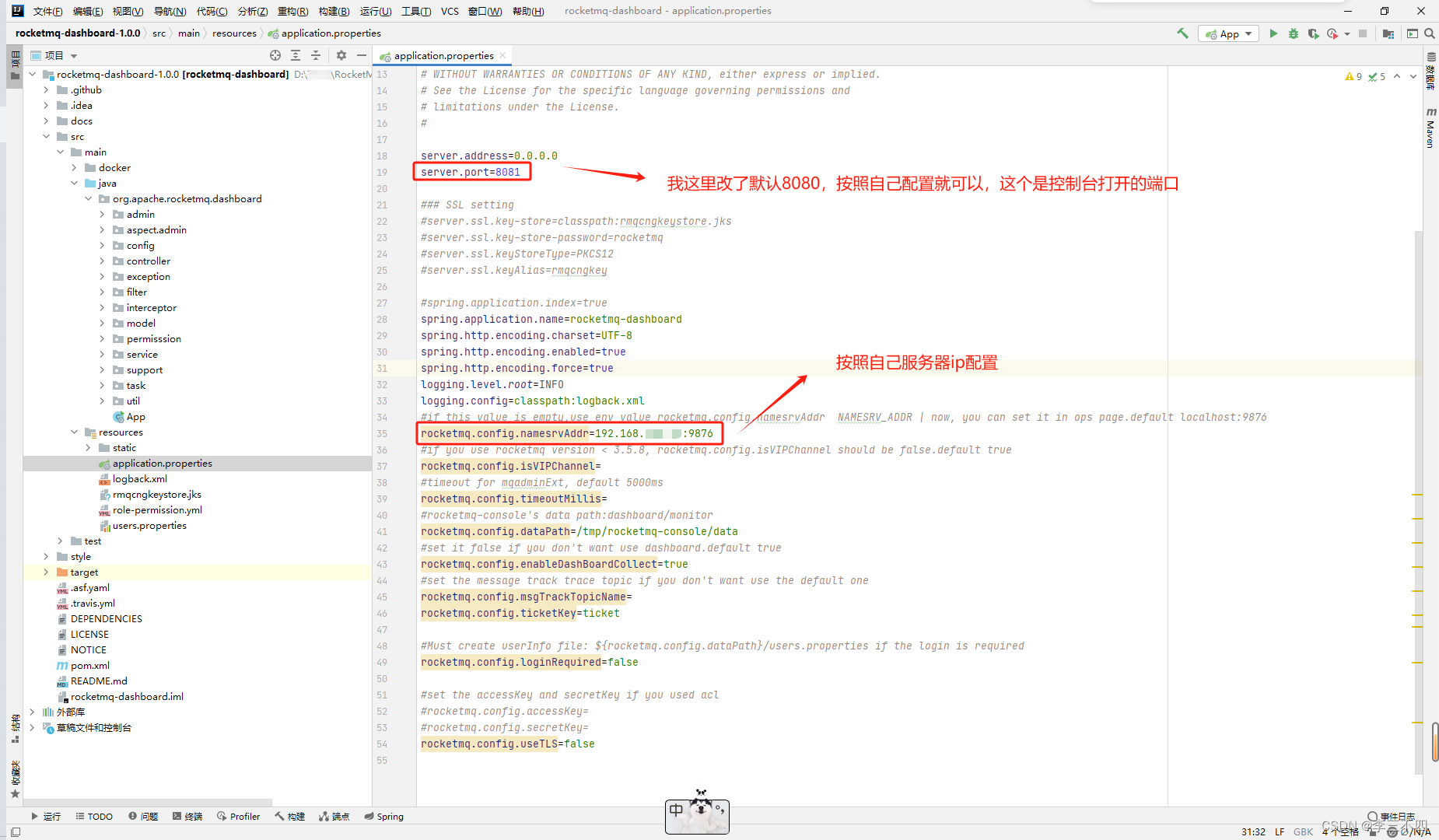1439x840 pixels.
Task: Open Project panel settings gear icon
Action: click(x=341, y=55)
